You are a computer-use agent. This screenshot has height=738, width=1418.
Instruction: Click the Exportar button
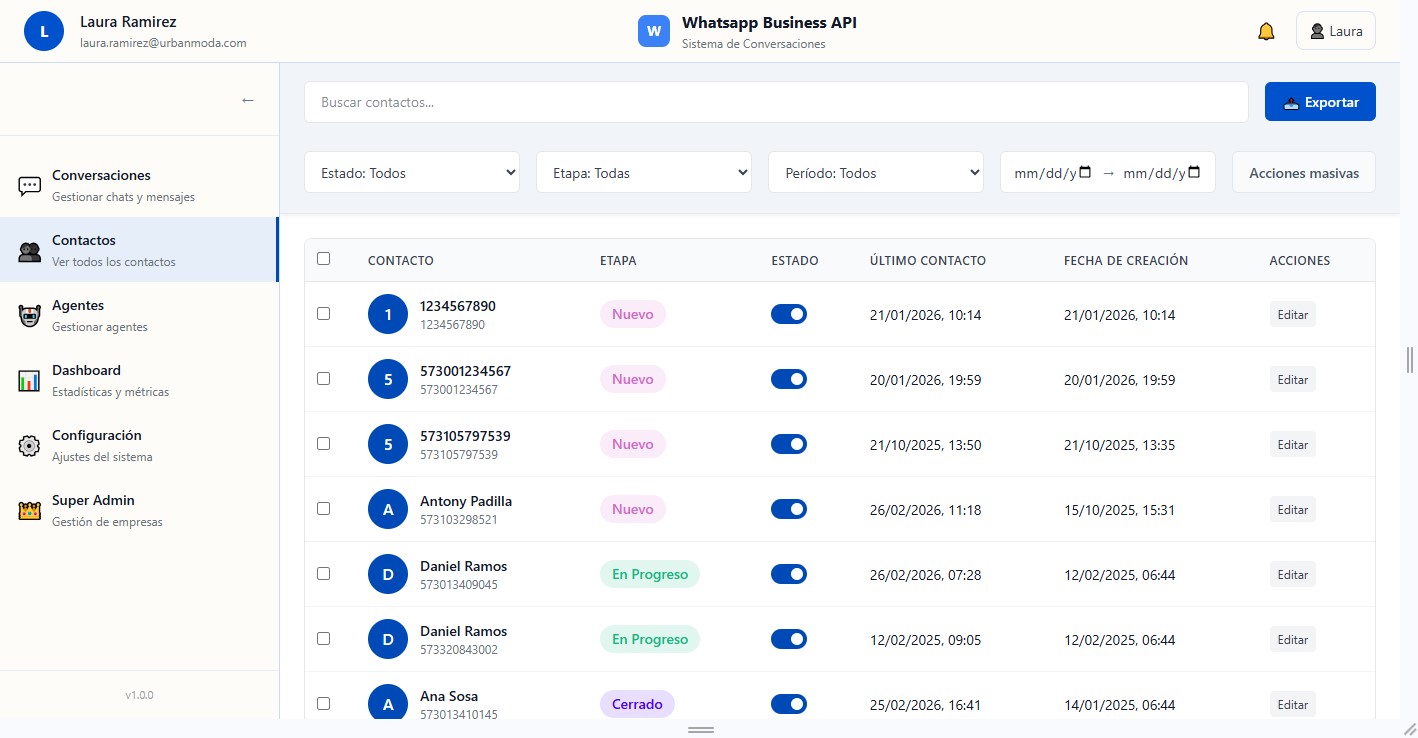[1320, 102]
